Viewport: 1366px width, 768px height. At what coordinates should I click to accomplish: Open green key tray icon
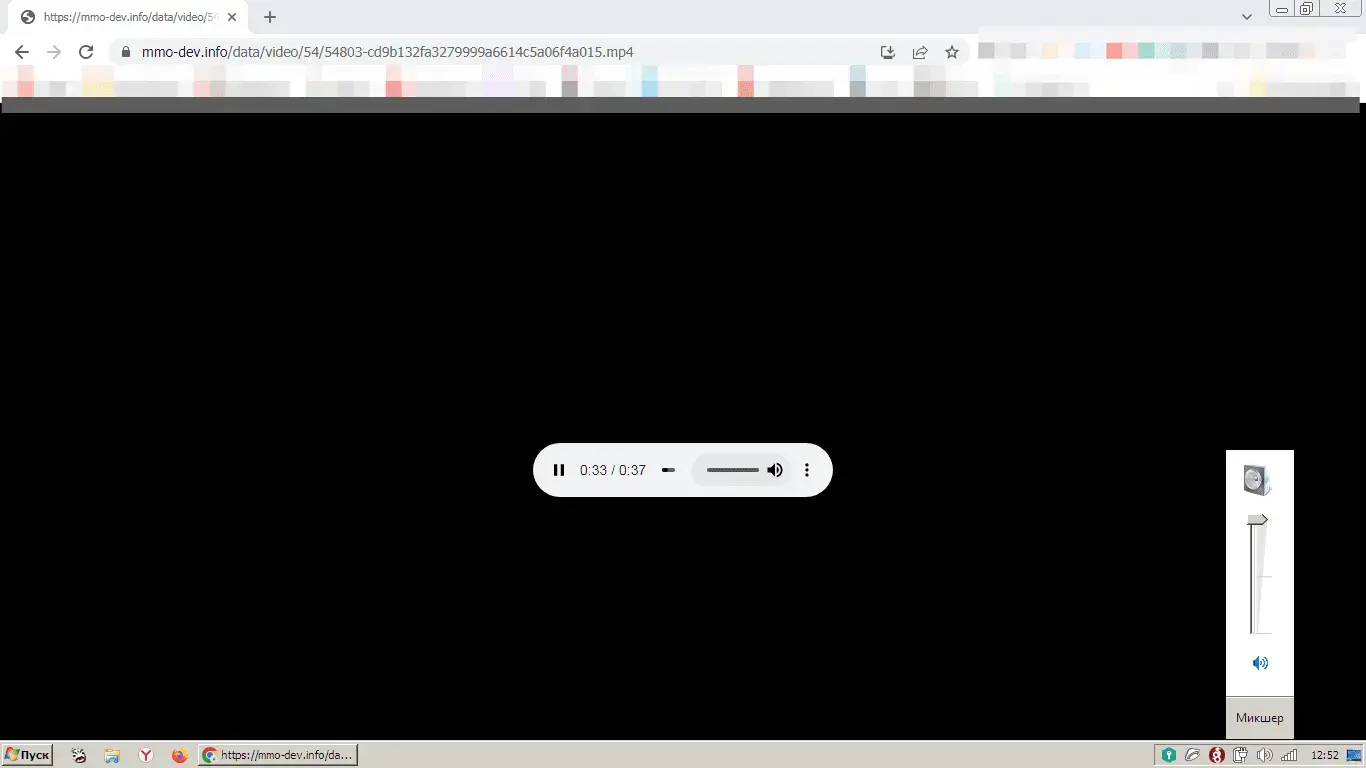1168,755
